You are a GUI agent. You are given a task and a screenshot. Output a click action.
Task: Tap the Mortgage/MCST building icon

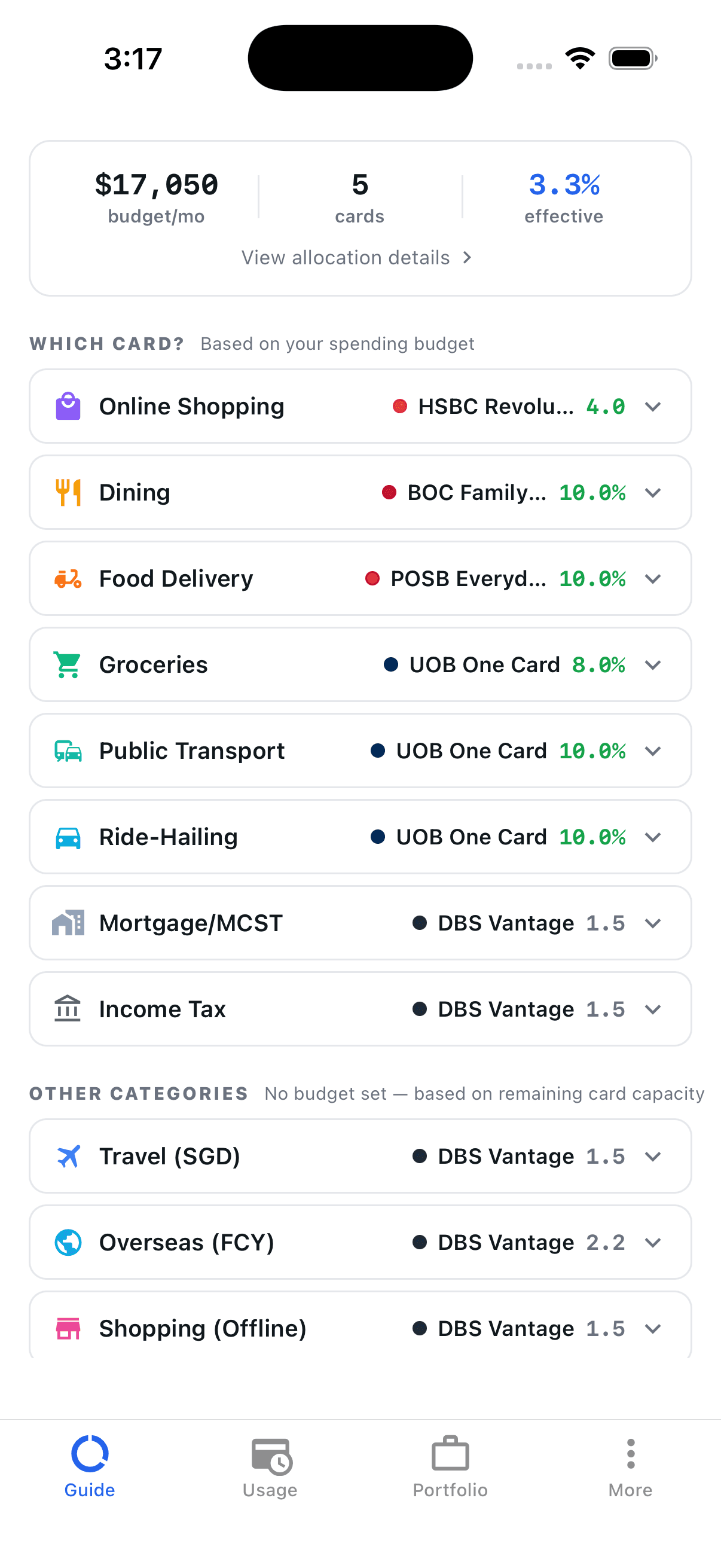coord(68,923)
